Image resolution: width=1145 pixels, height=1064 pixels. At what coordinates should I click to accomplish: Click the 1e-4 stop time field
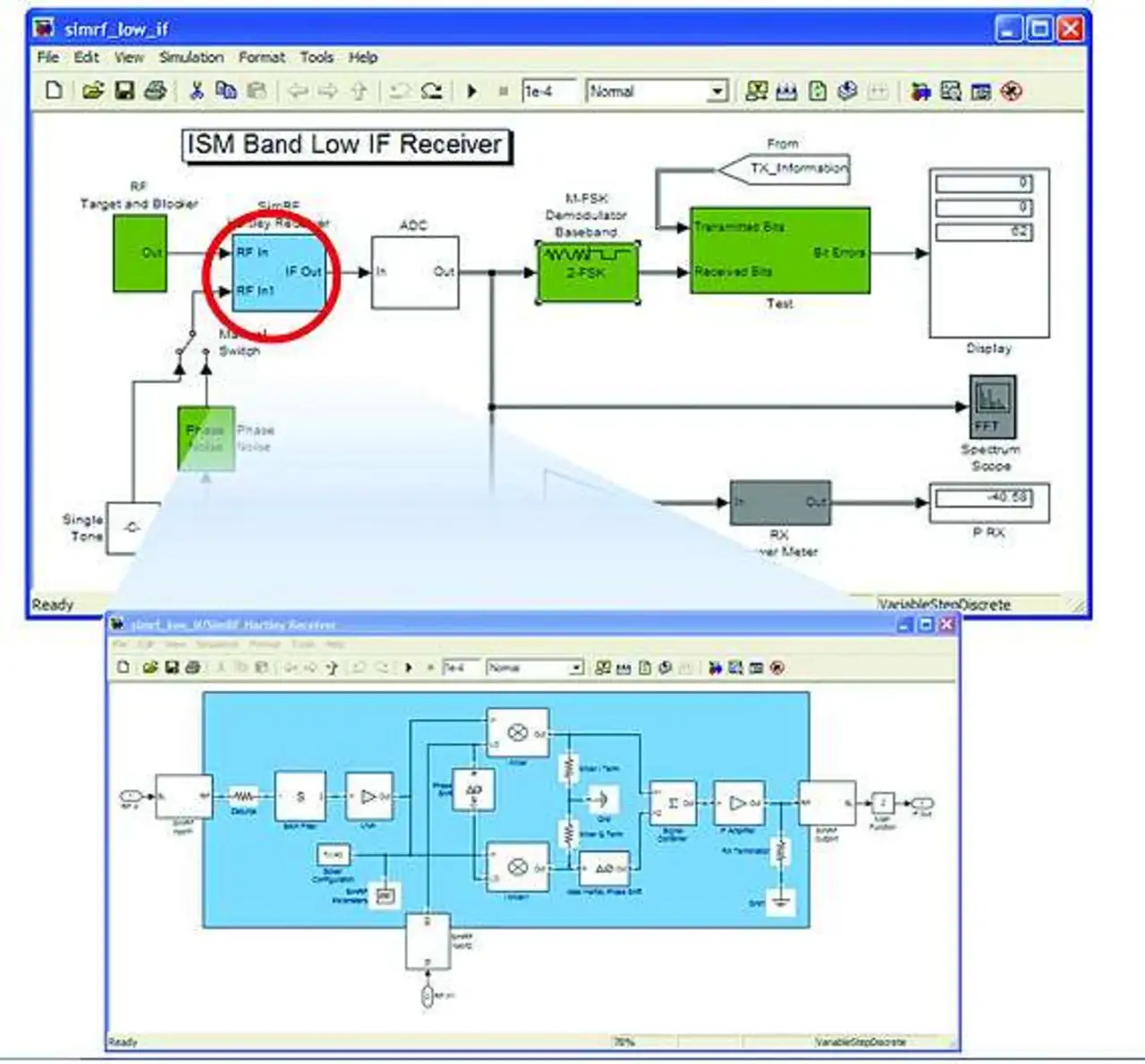coord(548,91)
